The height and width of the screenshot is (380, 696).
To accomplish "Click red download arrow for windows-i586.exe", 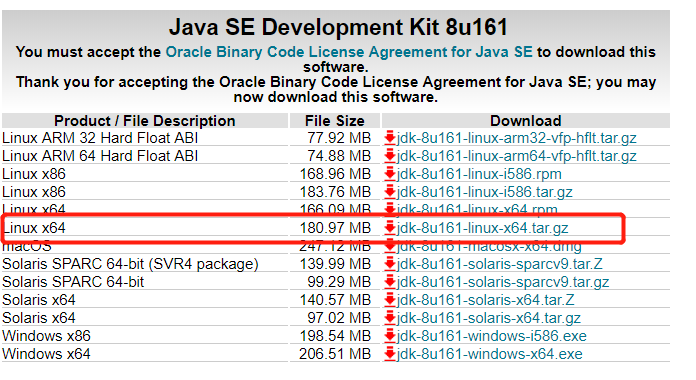I will click(x=390, y=336).
